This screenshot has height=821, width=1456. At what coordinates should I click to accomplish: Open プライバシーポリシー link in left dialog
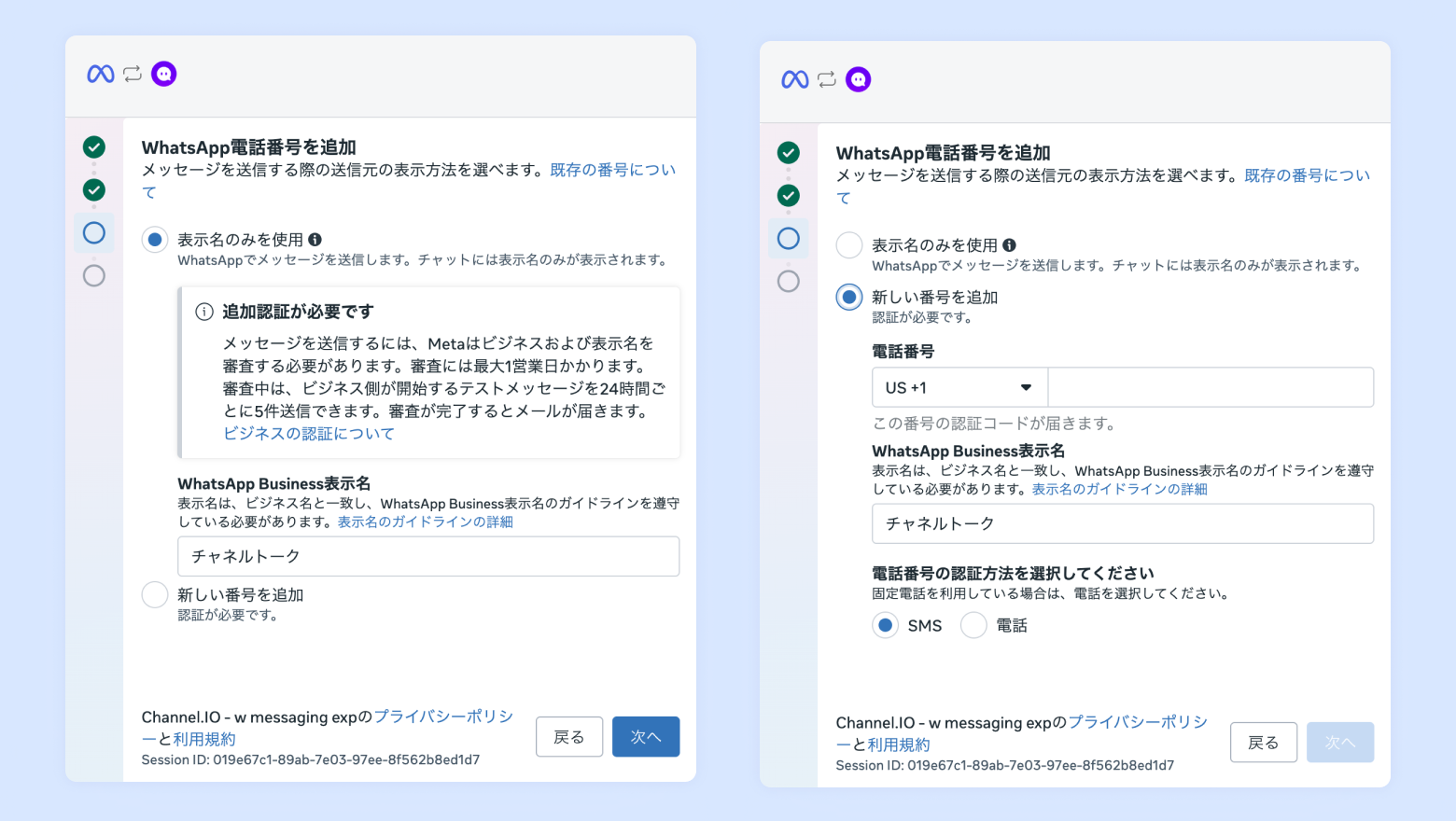coord(443,717)
